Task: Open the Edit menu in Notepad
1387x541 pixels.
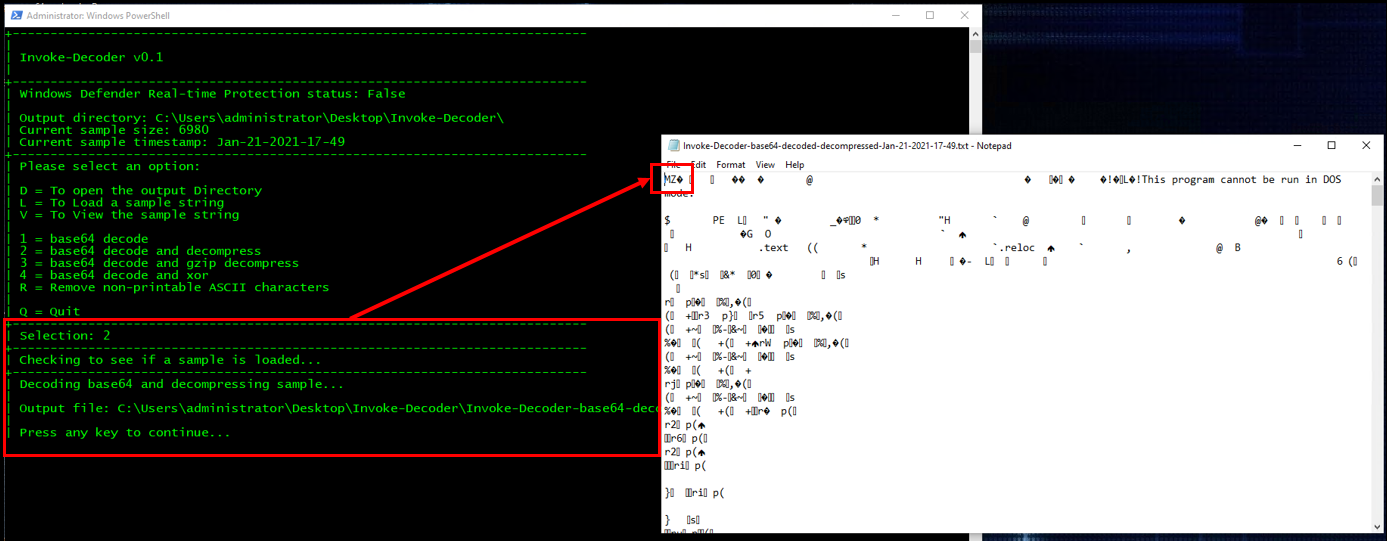Action: click(698, 165)
